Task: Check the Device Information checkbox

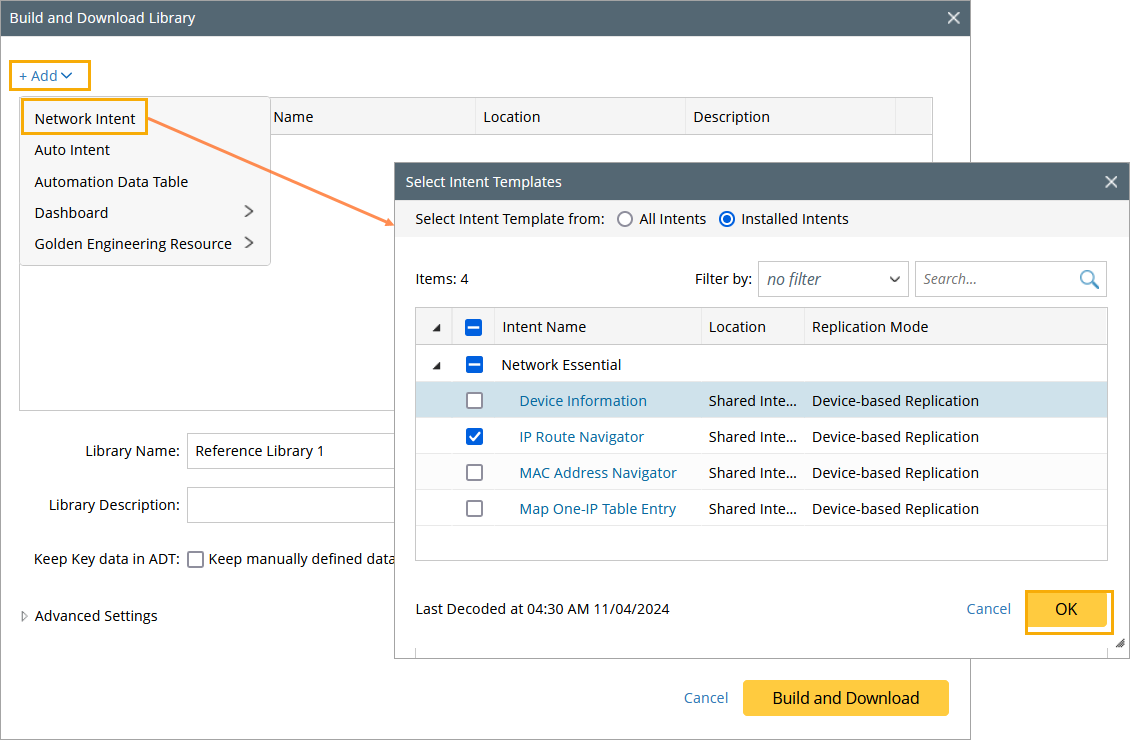Action: pos(474,401)
